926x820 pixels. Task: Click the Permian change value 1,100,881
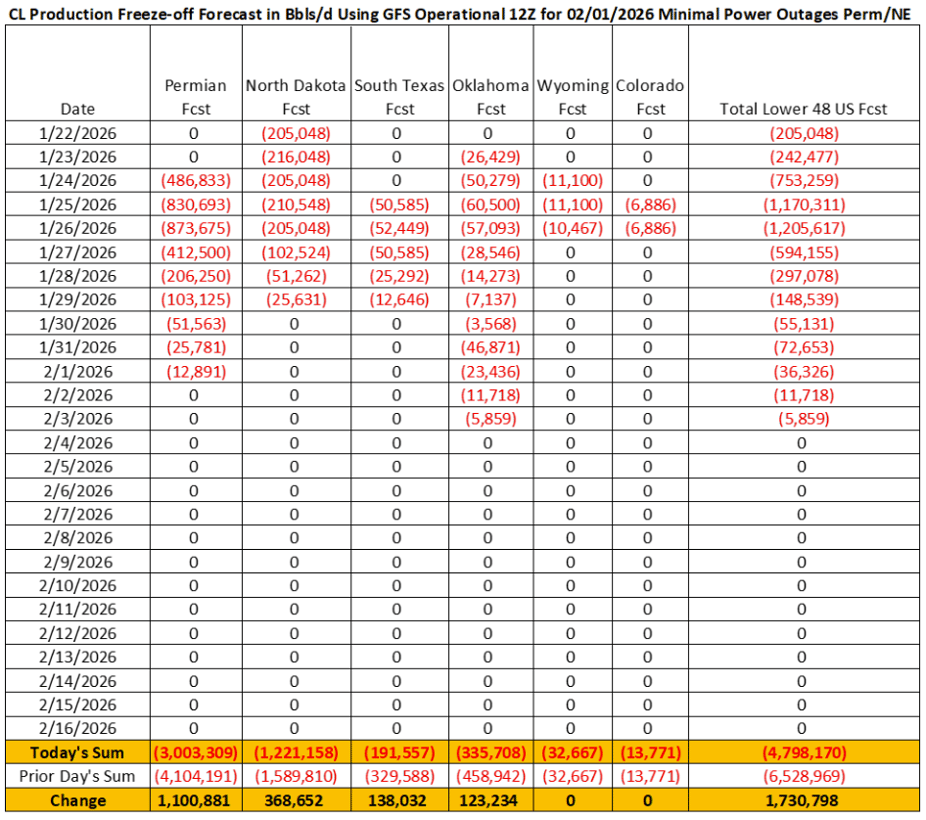[x=195, y=800]
